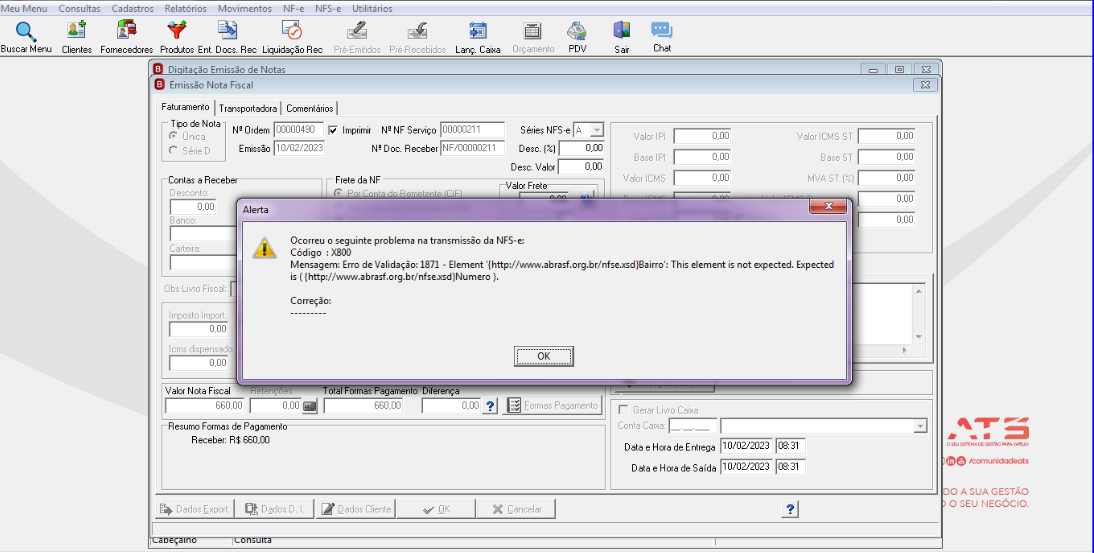Open Lanç. Caixa toolbar icon
Image resolution: width=1094 pixels, height=553 pixels.
click(x=478, y=38)
